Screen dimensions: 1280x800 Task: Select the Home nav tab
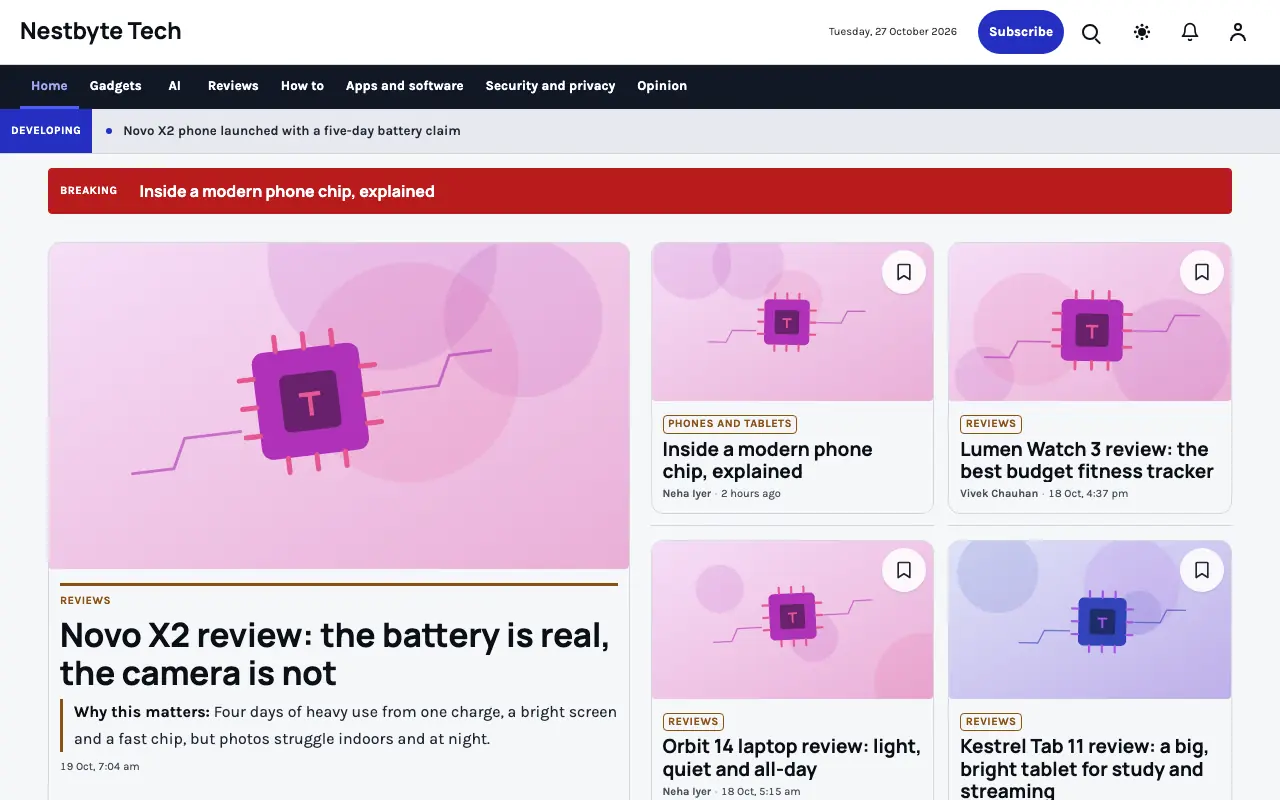coord(49,86)
